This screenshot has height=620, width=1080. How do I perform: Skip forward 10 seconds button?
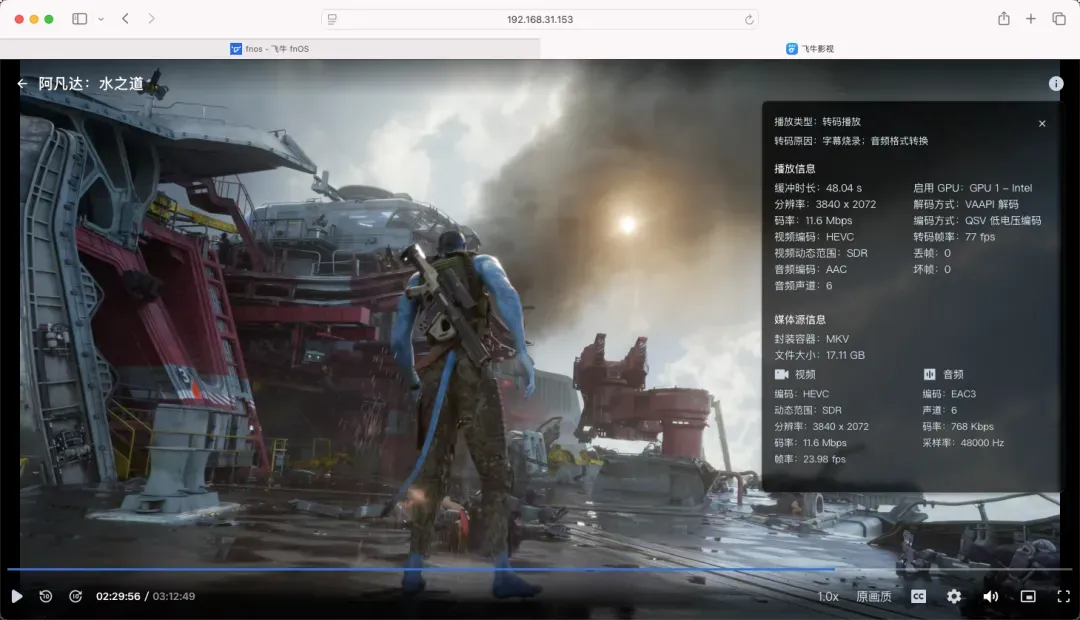point(75,596)
